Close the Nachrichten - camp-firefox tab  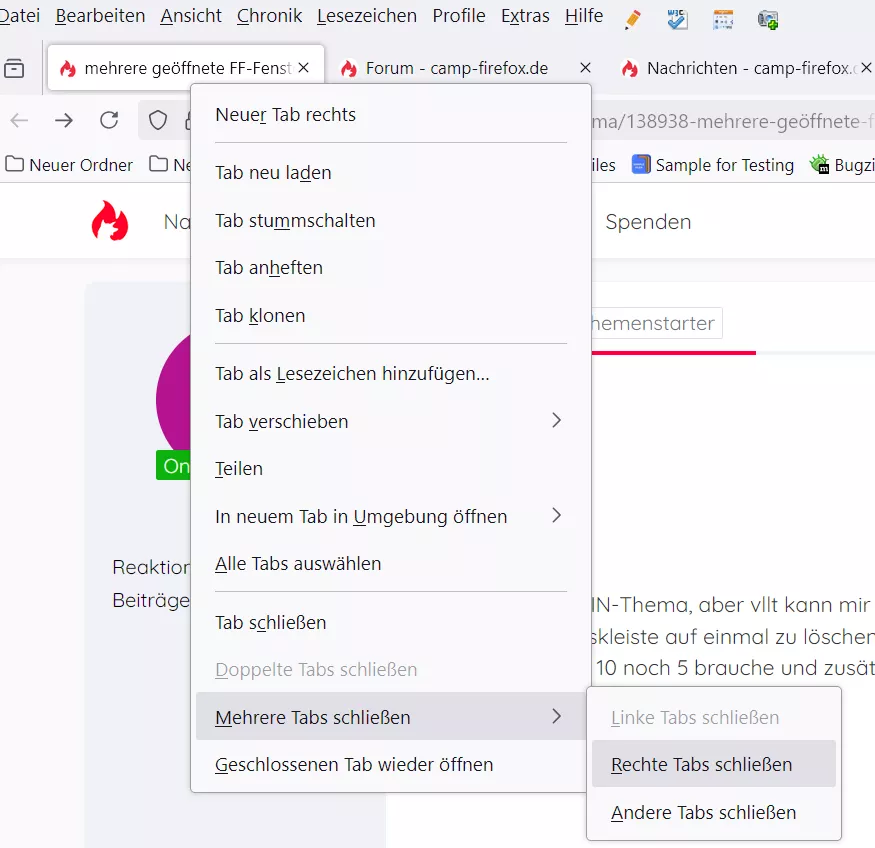866,68
